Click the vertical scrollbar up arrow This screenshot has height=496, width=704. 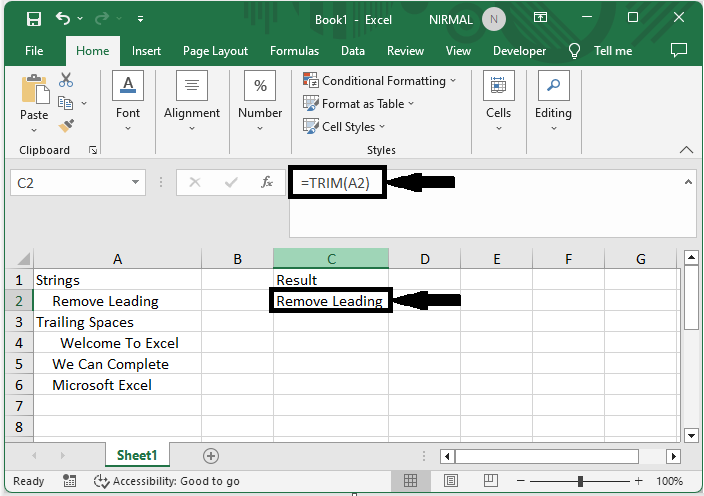[x=691, y=258]
